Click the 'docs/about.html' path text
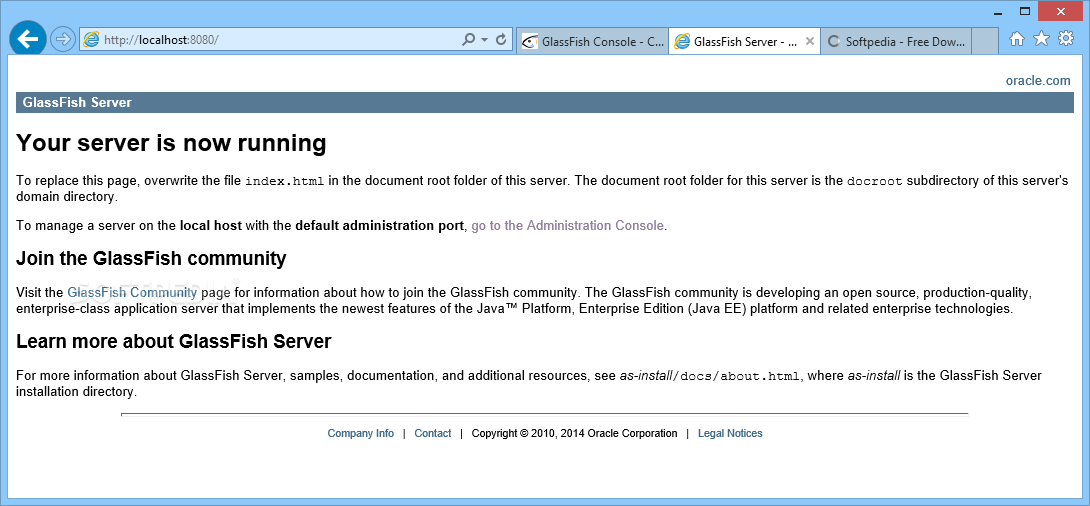The height and width of the screenshot is (506, 1090). tap(740, 376)
